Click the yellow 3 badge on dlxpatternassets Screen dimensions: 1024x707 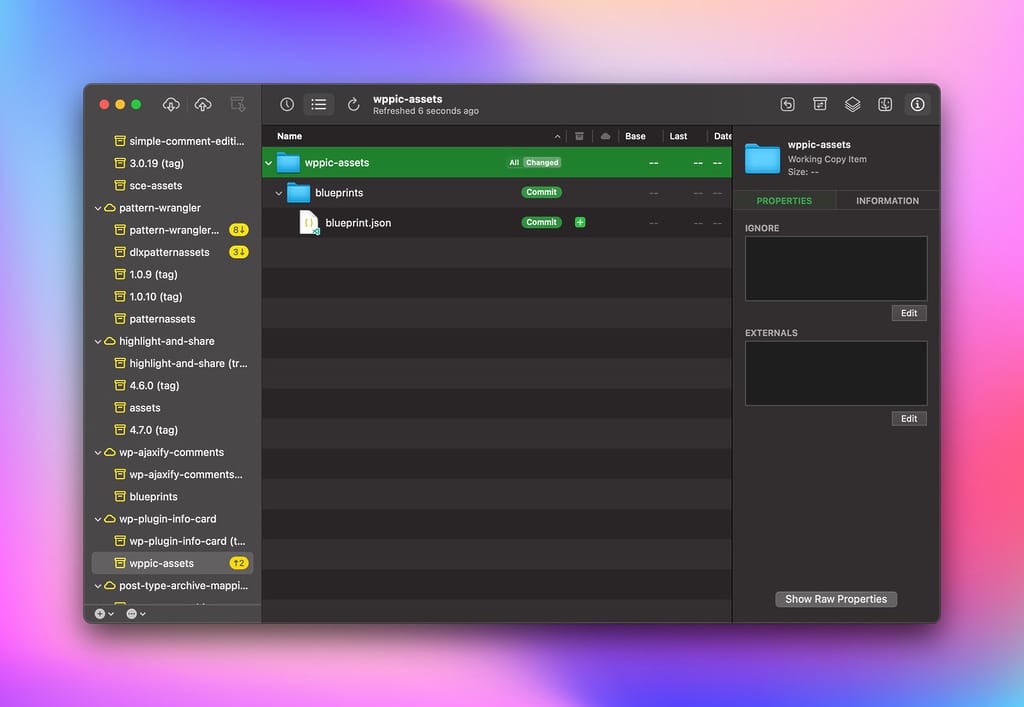tap(239, 252)
